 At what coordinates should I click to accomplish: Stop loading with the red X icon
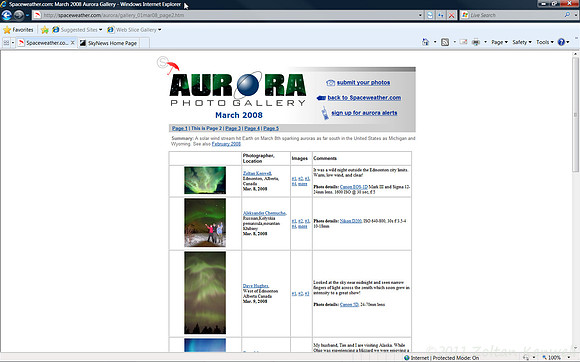[x=451, y=15]
